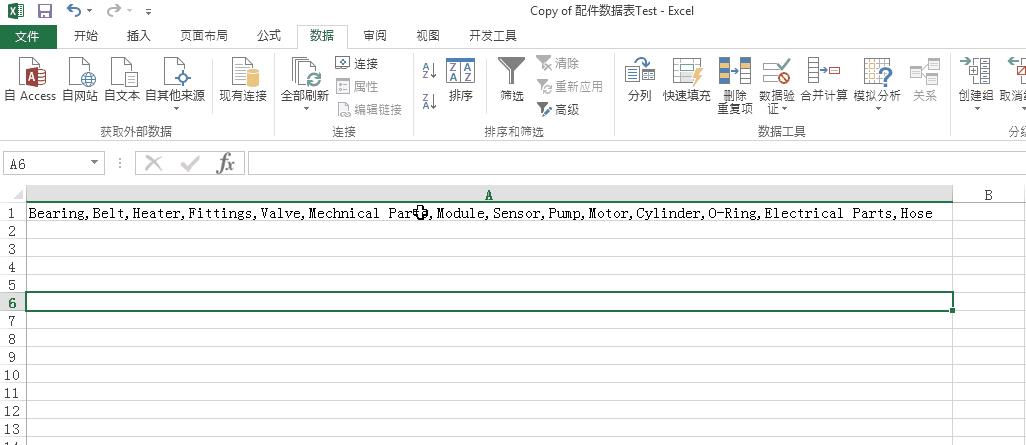The width and height of the screenshot is (1026, 445).
Task: Open the Sort (排序) dialog
Action: [x=460, y=79]
